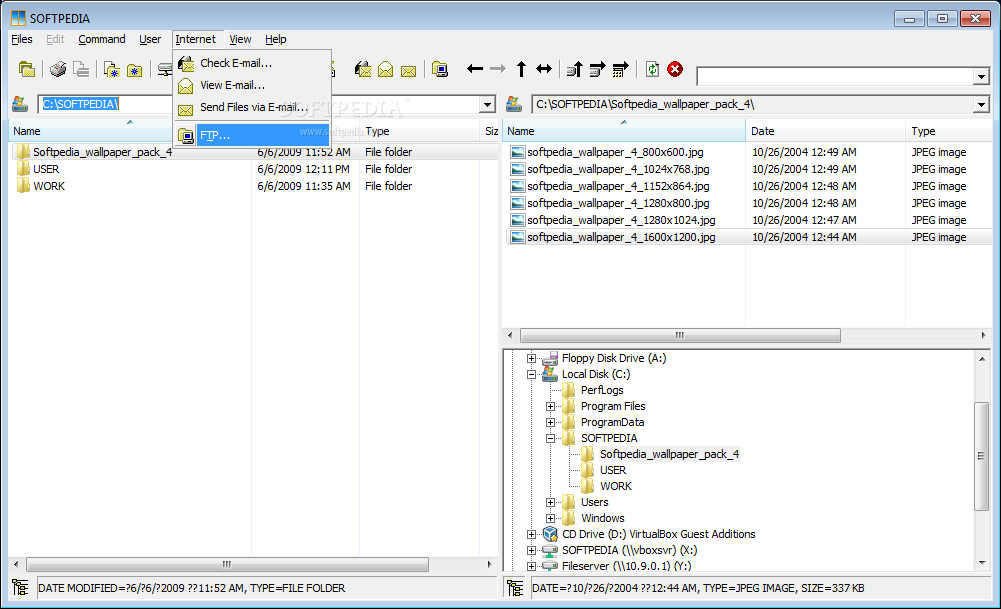
Task: Sort left pane by Name column header
Action: [91, 131]
